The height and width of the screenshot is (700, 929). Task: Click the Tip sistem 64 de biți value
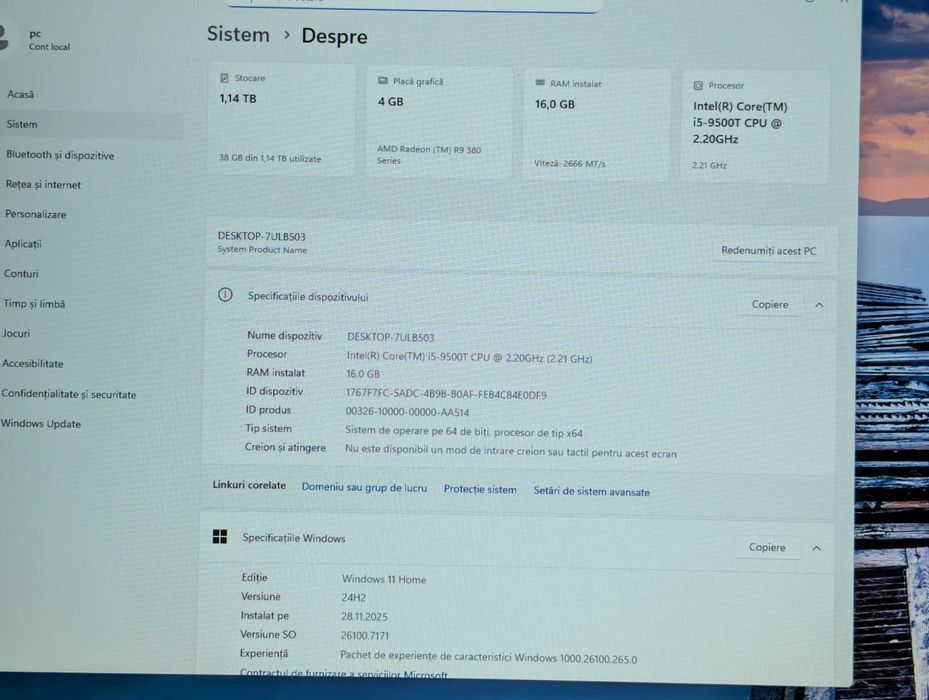[x=464, y=432]
